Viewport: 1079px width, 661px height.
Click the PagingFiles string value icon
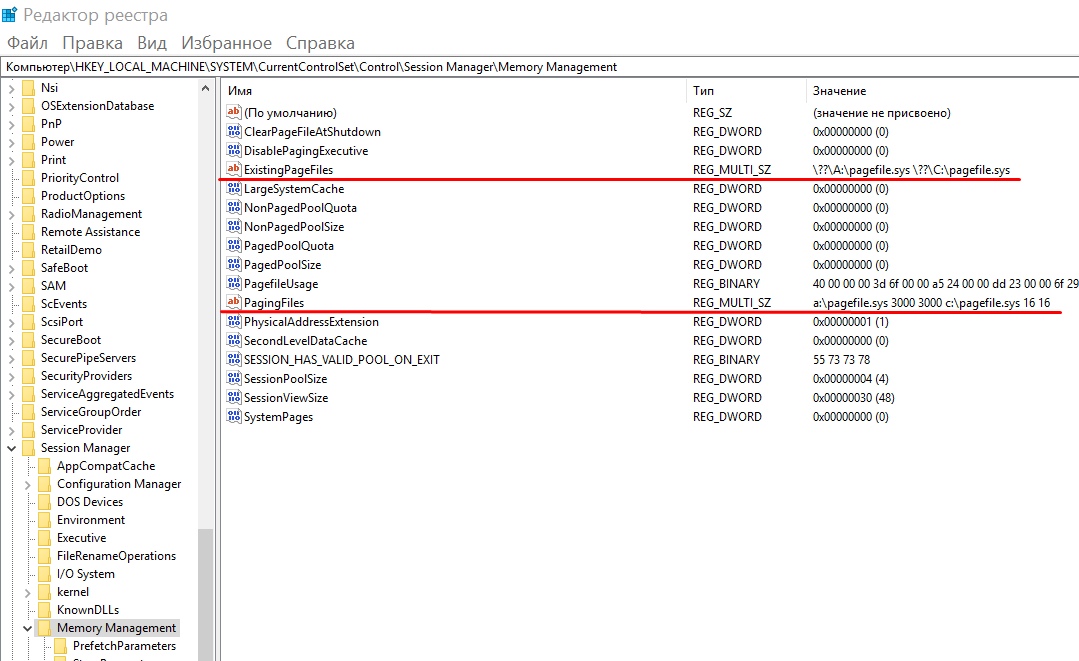[x=234, y=303]
